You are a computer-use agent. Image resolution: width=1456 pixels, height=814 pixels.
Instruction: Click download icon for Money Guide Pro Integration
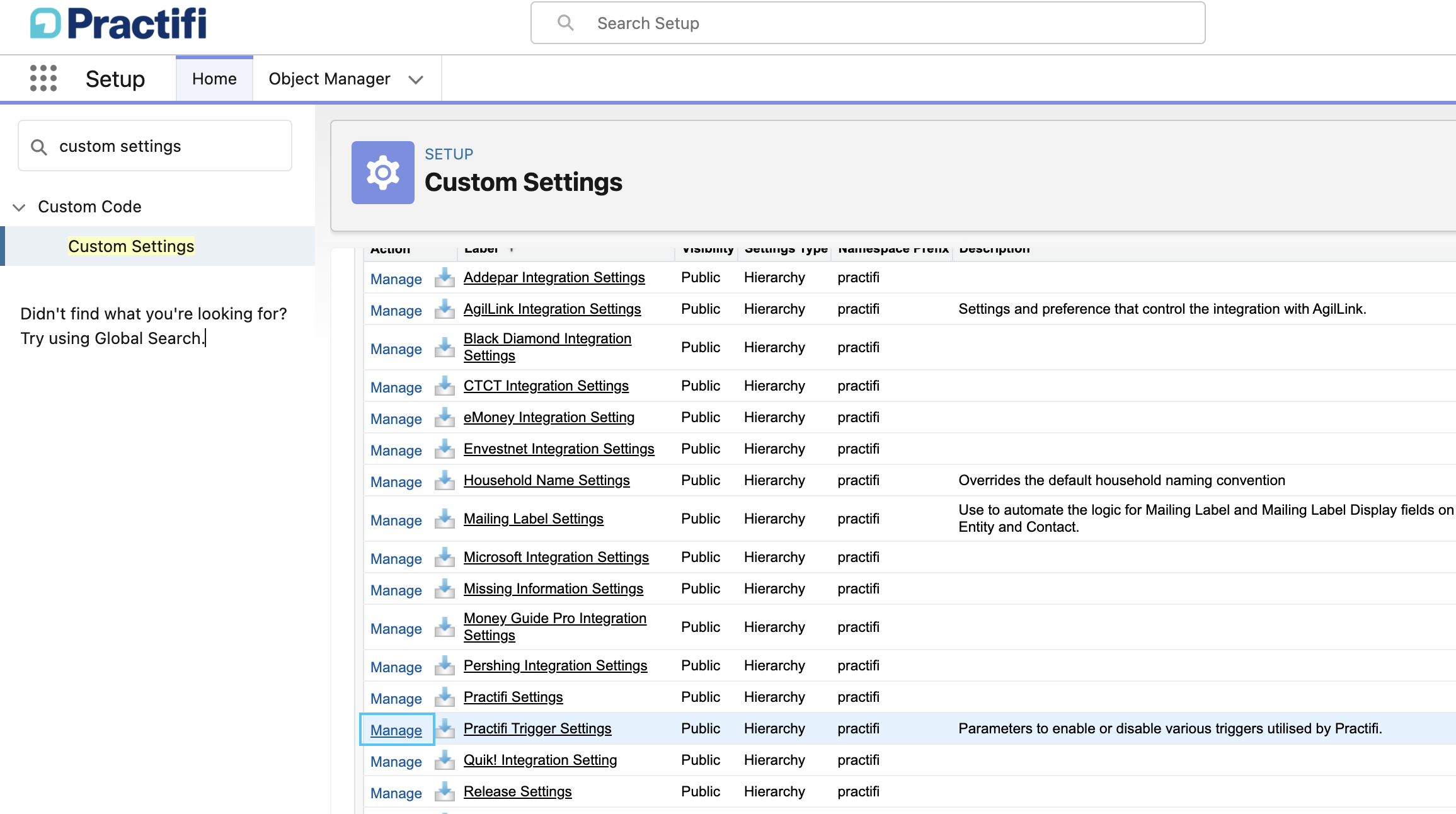(445, 627)
